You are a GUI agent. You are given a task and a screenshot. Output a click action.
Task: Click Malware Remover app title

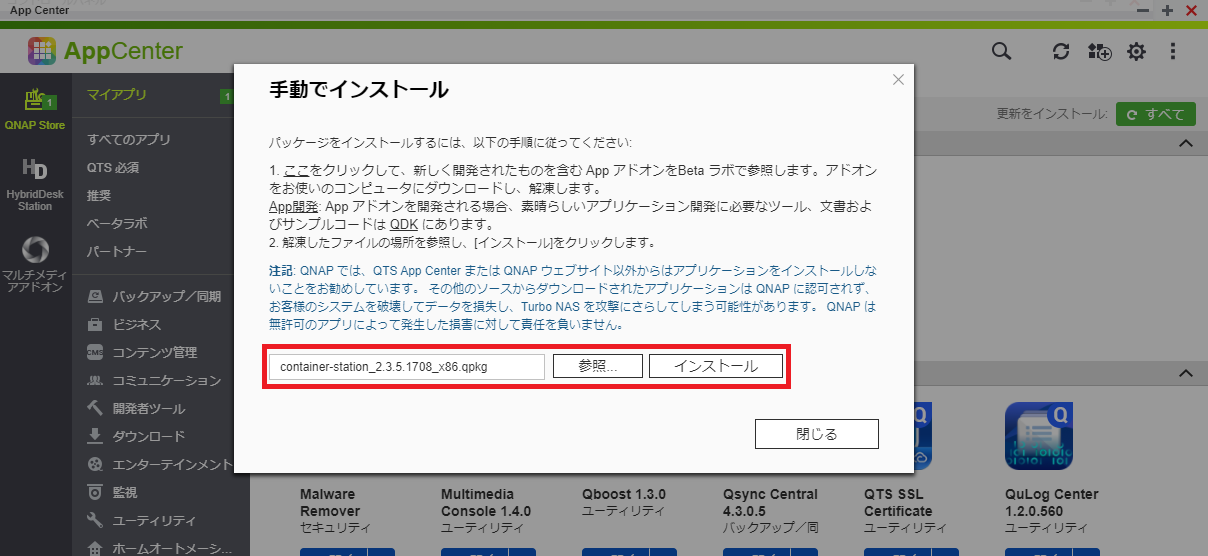click(x=328, y=502)
